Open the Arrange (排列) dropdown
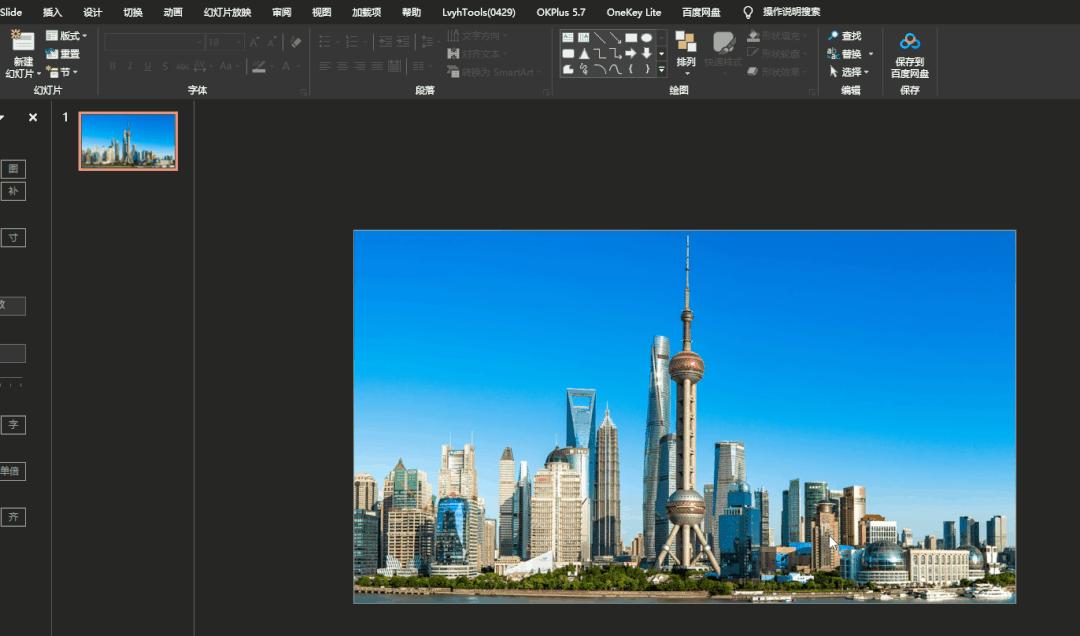Screen dimensions: 1080x636 pyautogui.click(x=686, y=63)
